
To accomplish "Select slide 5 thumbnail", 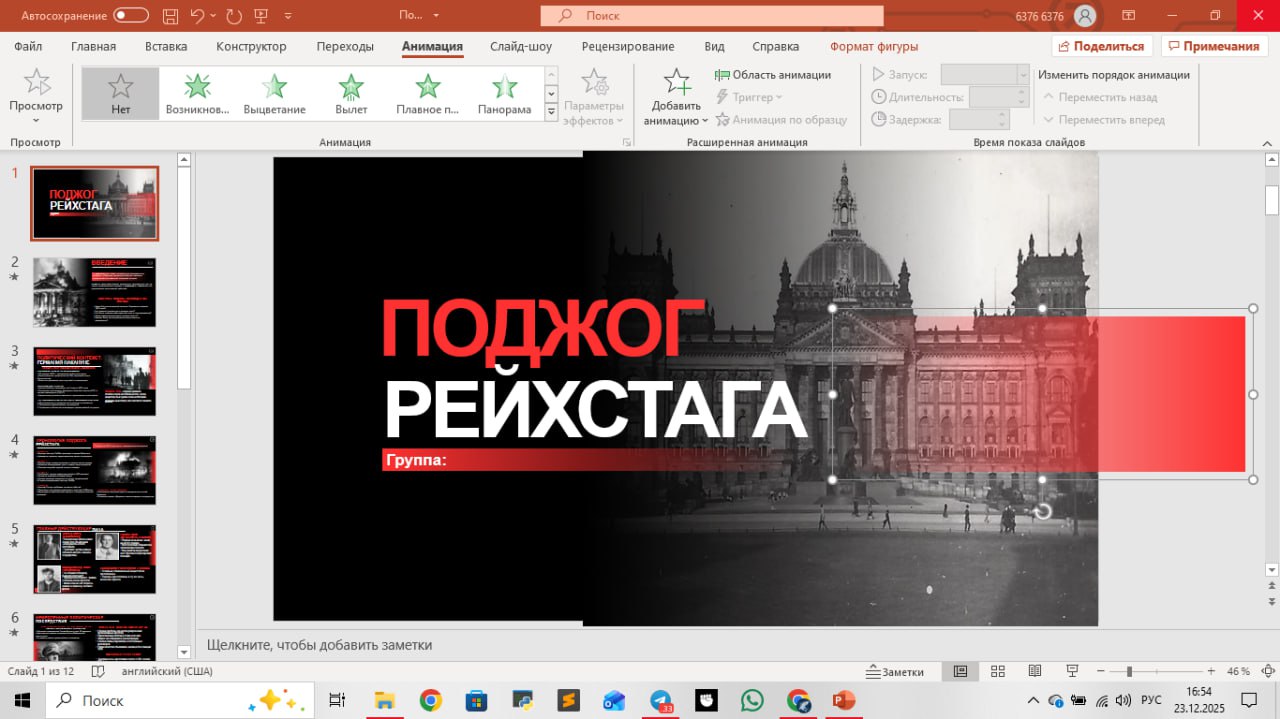I will click(x=94, y=559).
